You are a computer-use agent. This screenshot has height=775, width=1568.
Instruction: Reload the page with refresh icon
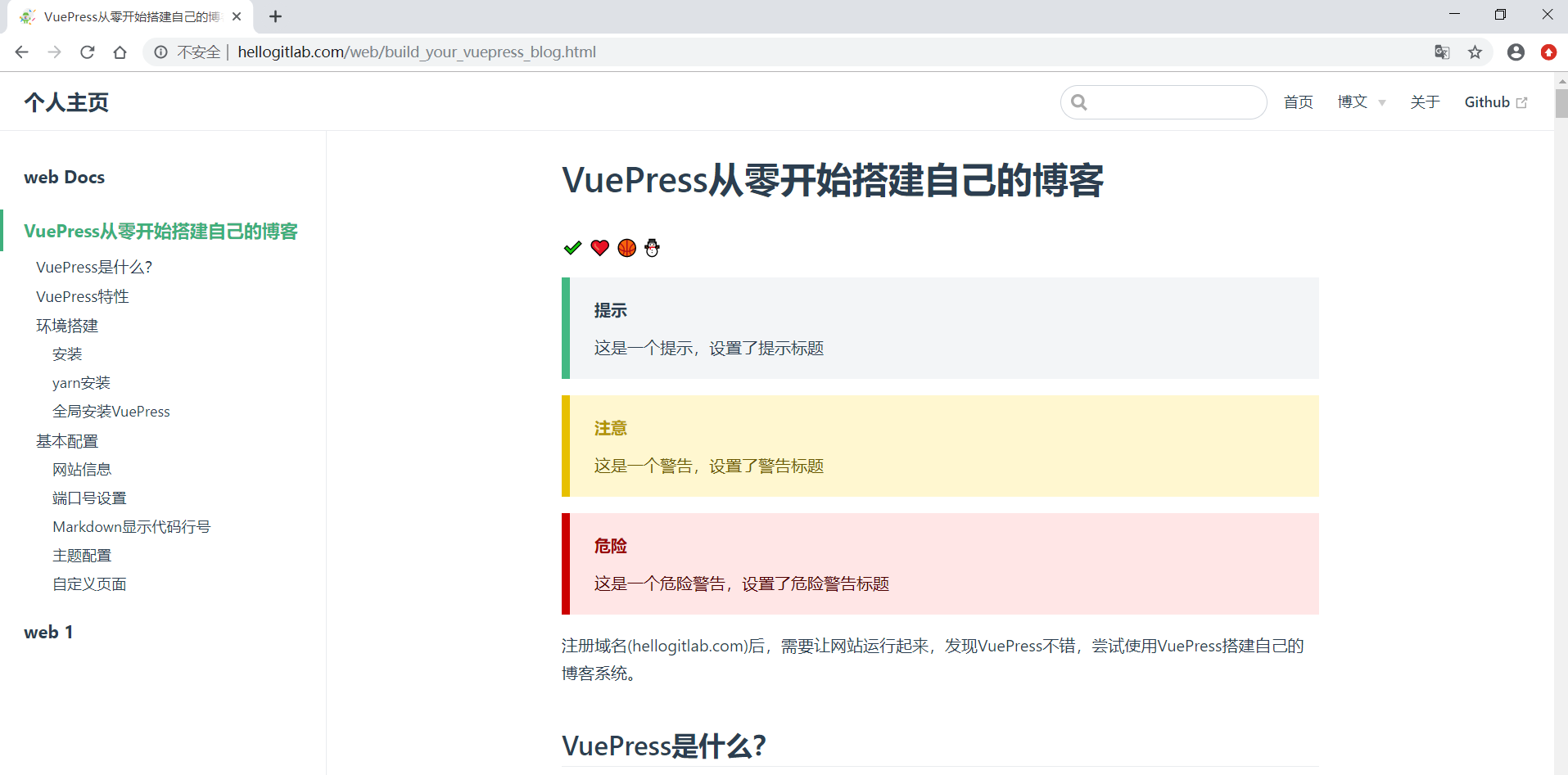(x=88, y=52)
